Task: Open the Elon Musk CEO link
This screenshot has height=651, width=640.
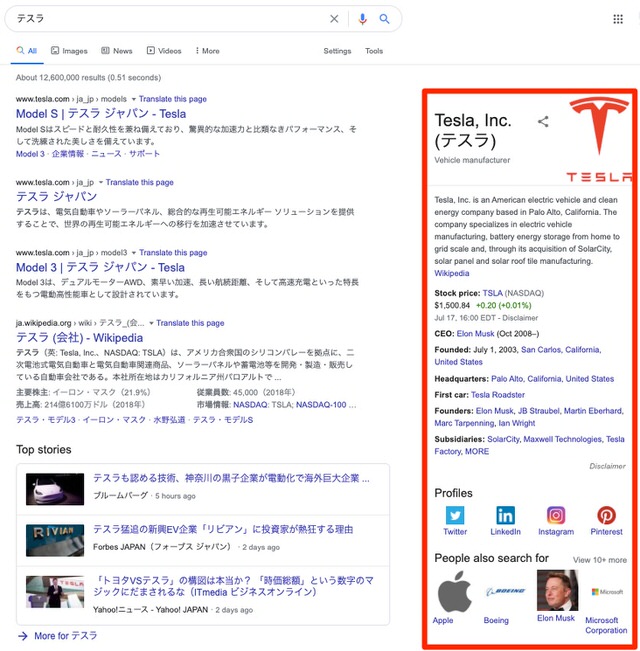Action: click(475, 334)
